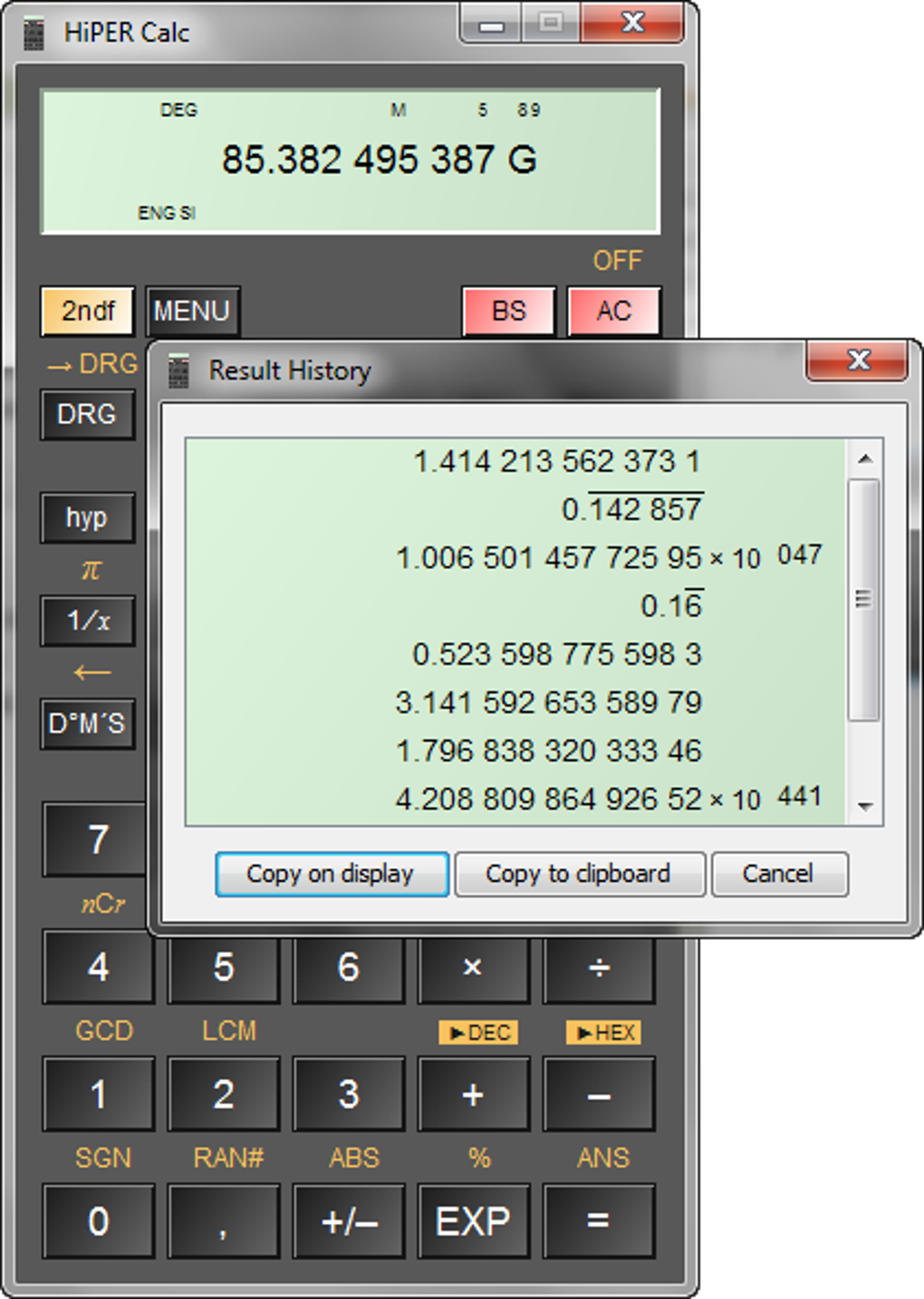Click digit 3 key

tap(349, 1093)
